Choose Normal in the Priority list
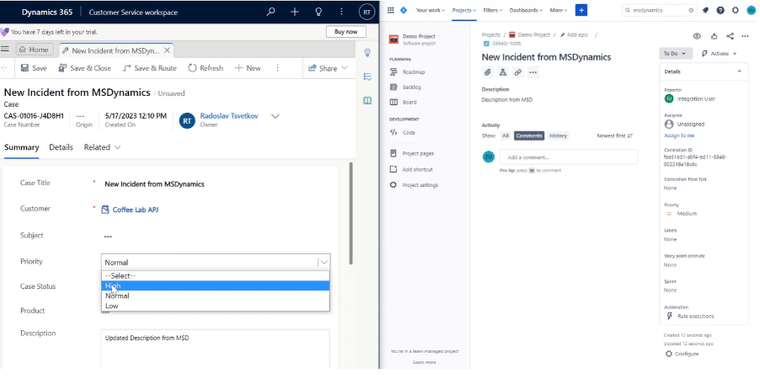This screenshot has width=760, height=378. [x=215, y=296]
